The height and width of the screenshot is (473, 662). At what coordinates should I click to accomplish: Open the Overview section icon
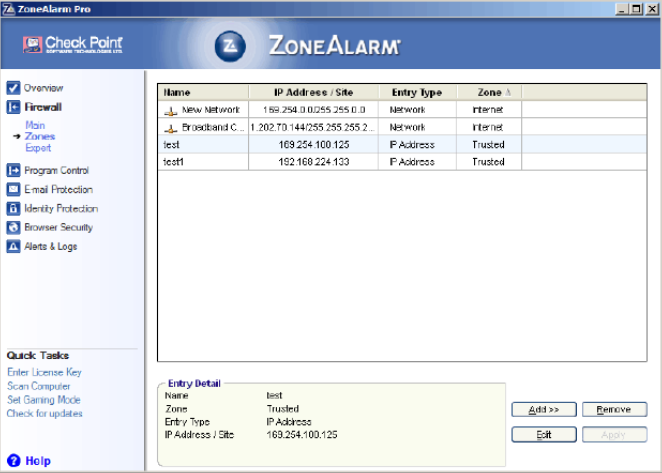point(13,88)
